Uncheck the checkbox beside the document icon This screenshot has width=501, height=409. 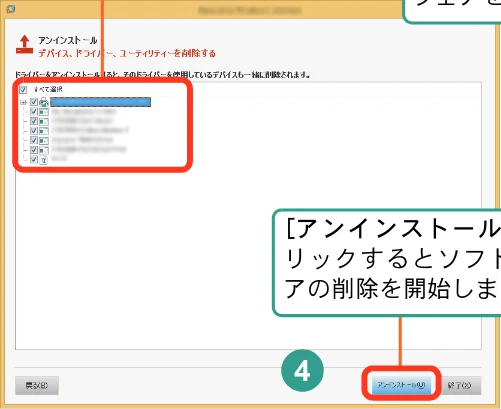[x=34, y=160]
